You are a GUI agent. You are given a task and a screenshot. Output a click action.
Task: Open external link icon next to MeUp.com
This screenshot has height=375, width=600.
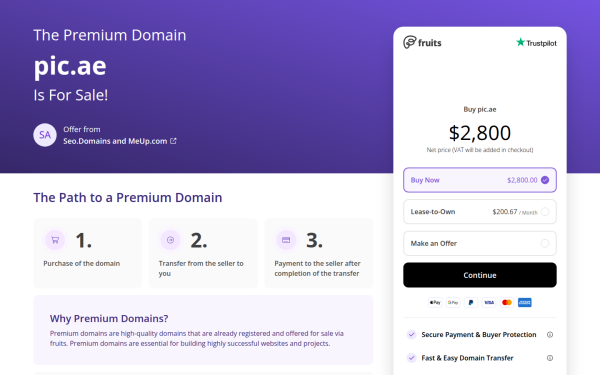click(x=173, y=141)
